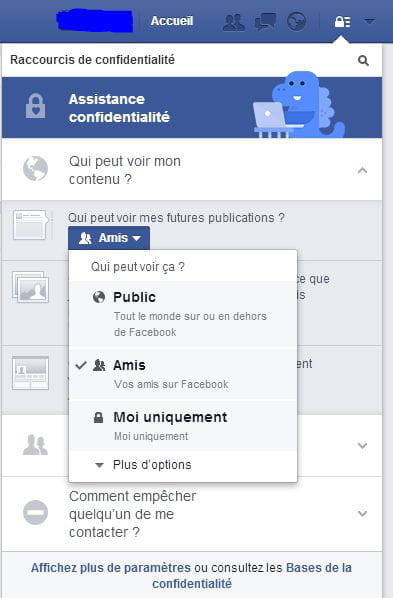Image resolution: width=393 pixels, height=598 pixels.
Task: Select the checked Amis audience option
Action: click(x=183, y=374)
